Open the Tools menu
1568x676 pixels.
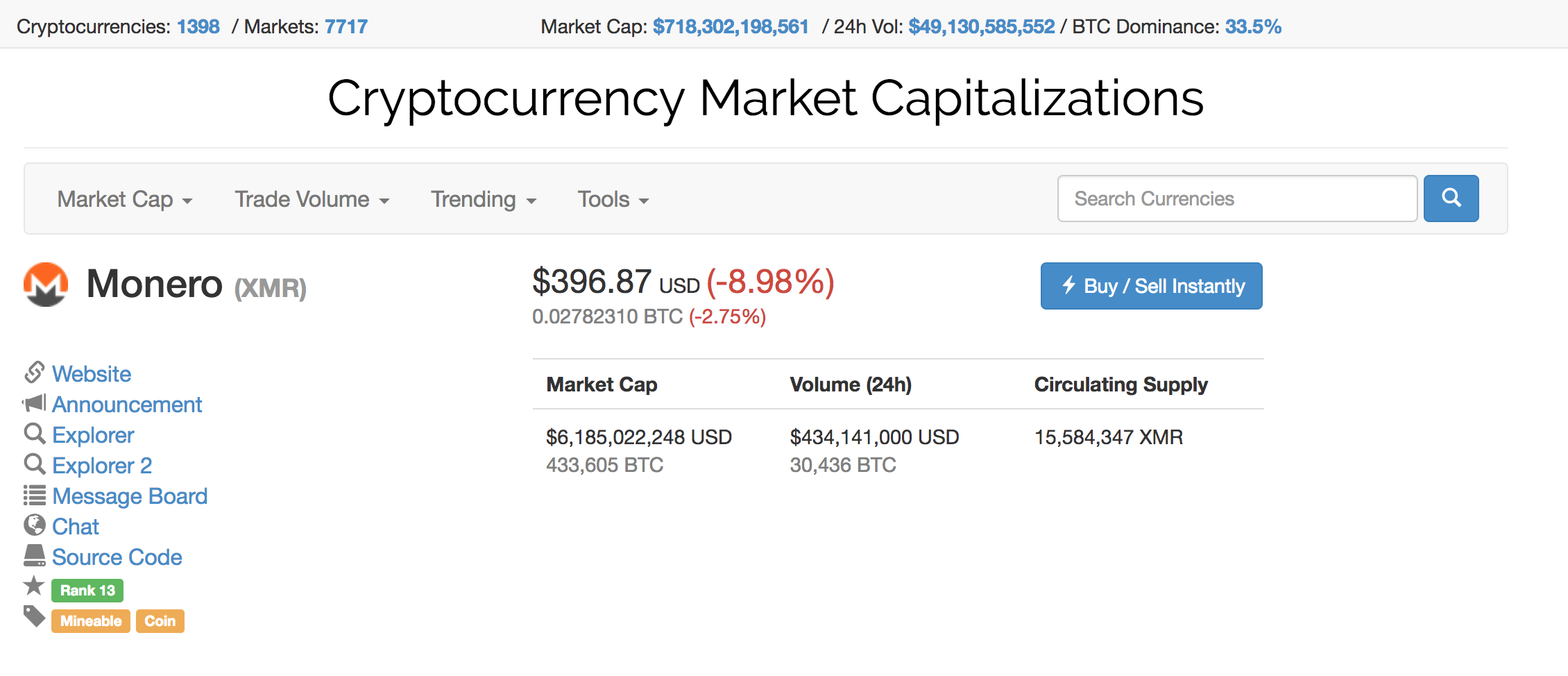[613, 199]
